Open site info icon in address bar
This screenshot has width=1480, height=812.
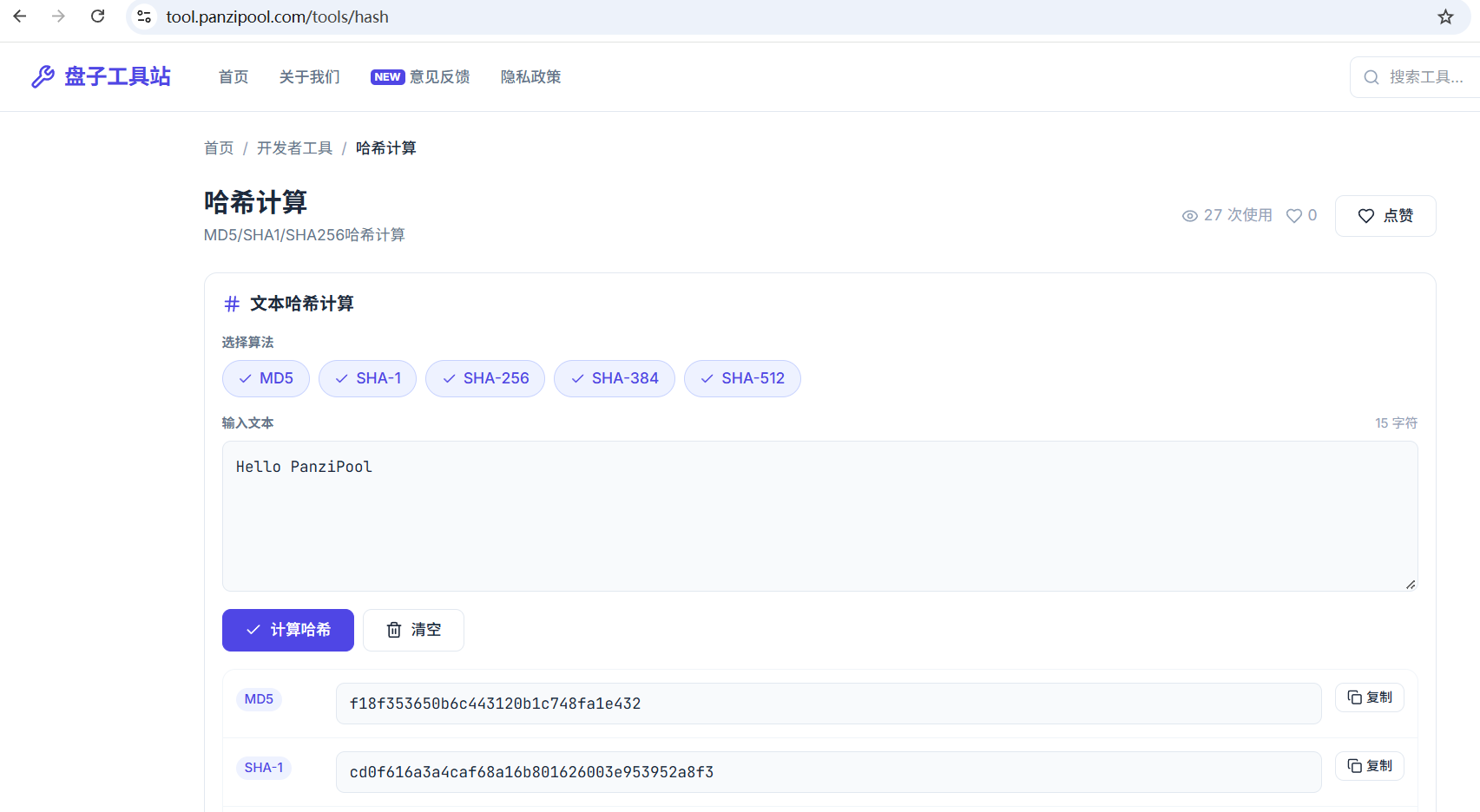144,16
